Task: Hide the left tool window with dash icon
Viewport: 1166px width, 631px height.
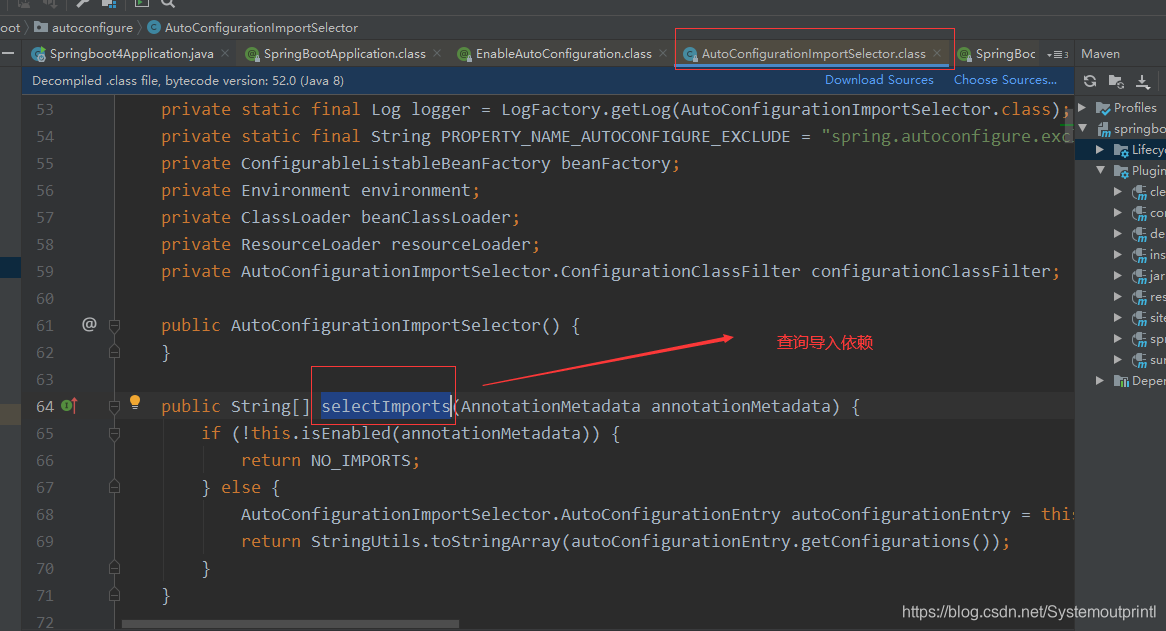Action: tap(8, 53)
